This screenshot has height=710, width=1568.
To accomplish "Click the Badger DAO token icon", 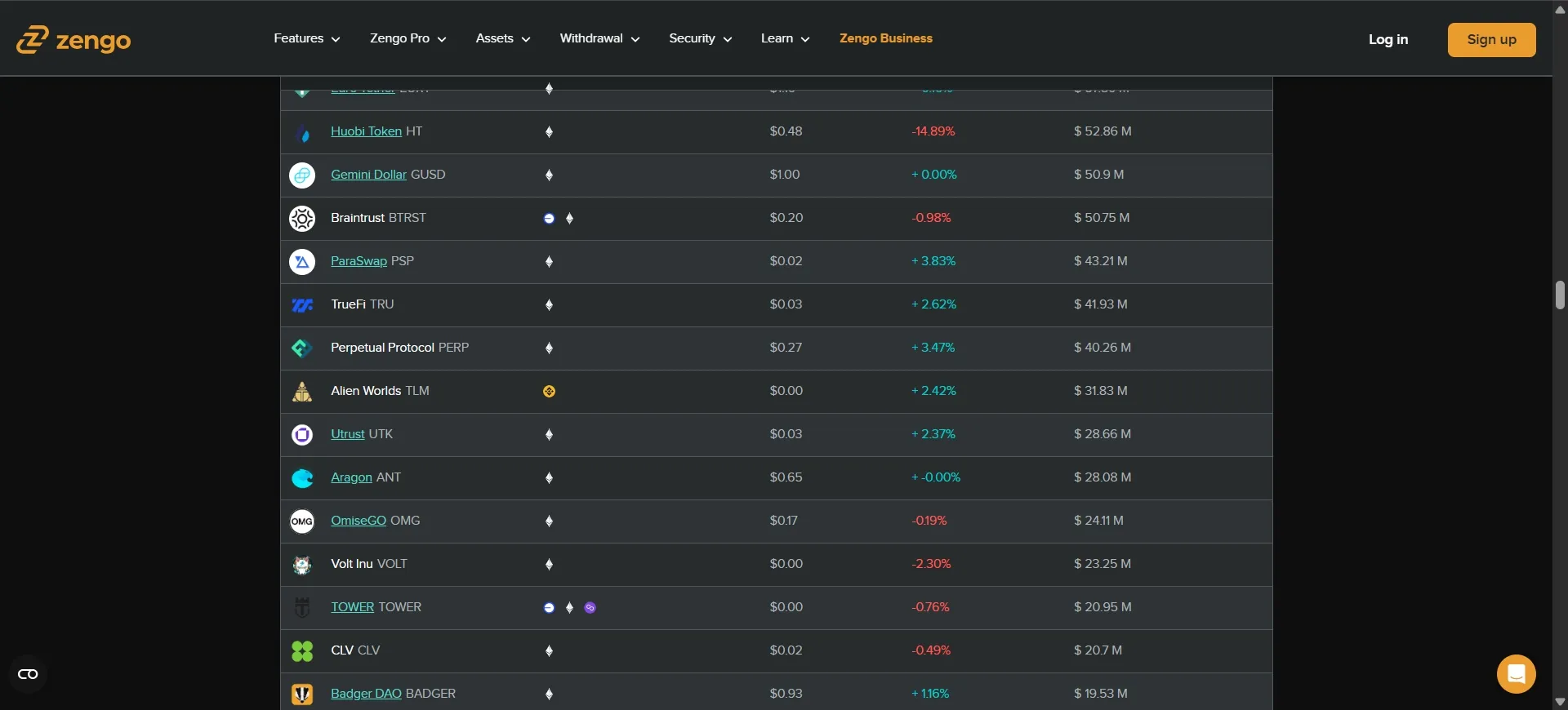I will tap(302, 694).
